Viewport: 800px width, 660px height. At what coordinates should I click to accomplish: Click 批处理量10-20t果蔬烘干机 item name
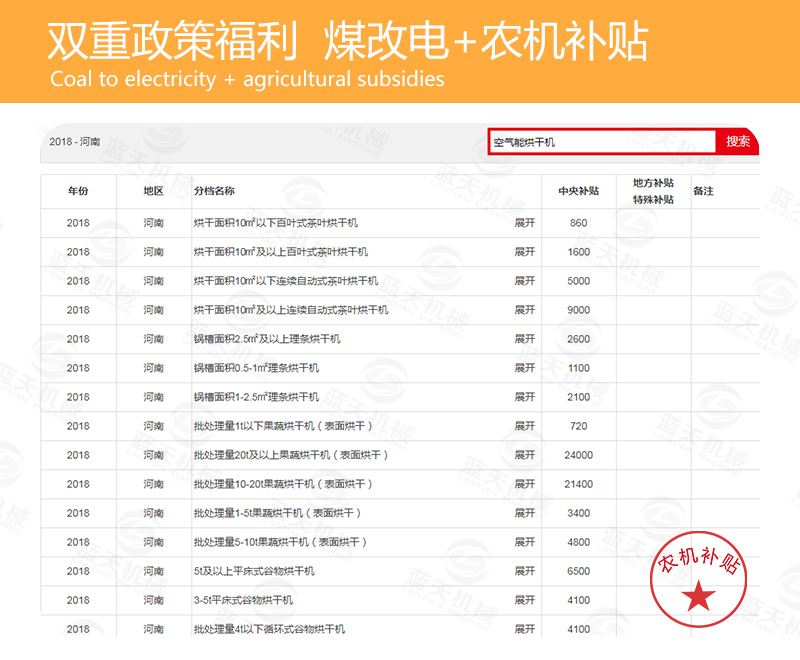point(283,484)
